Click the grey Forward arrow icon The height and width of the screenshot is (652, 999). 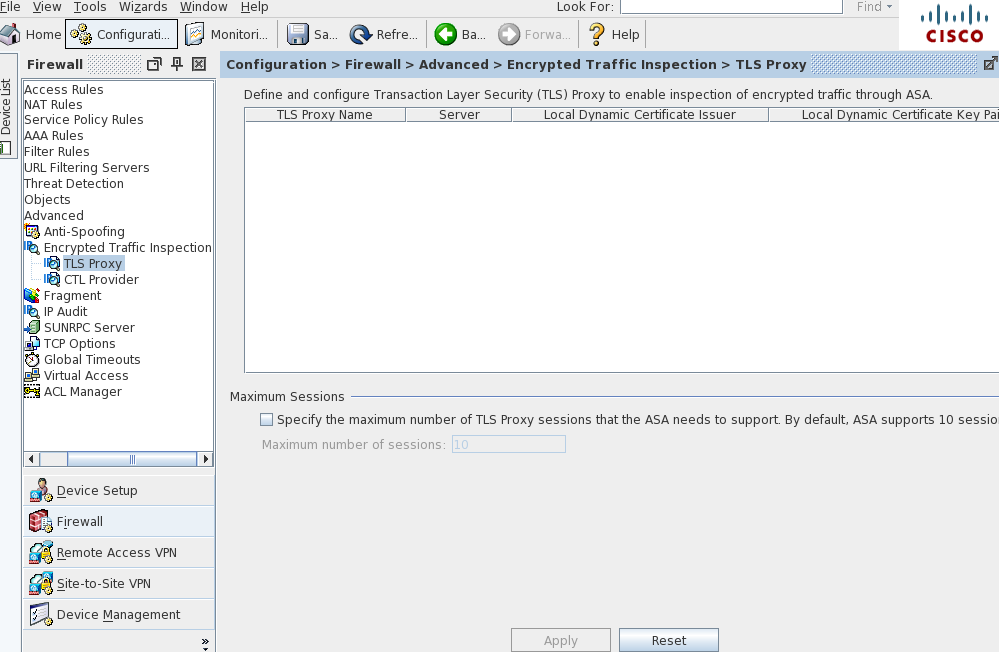[x=509, y=34]
